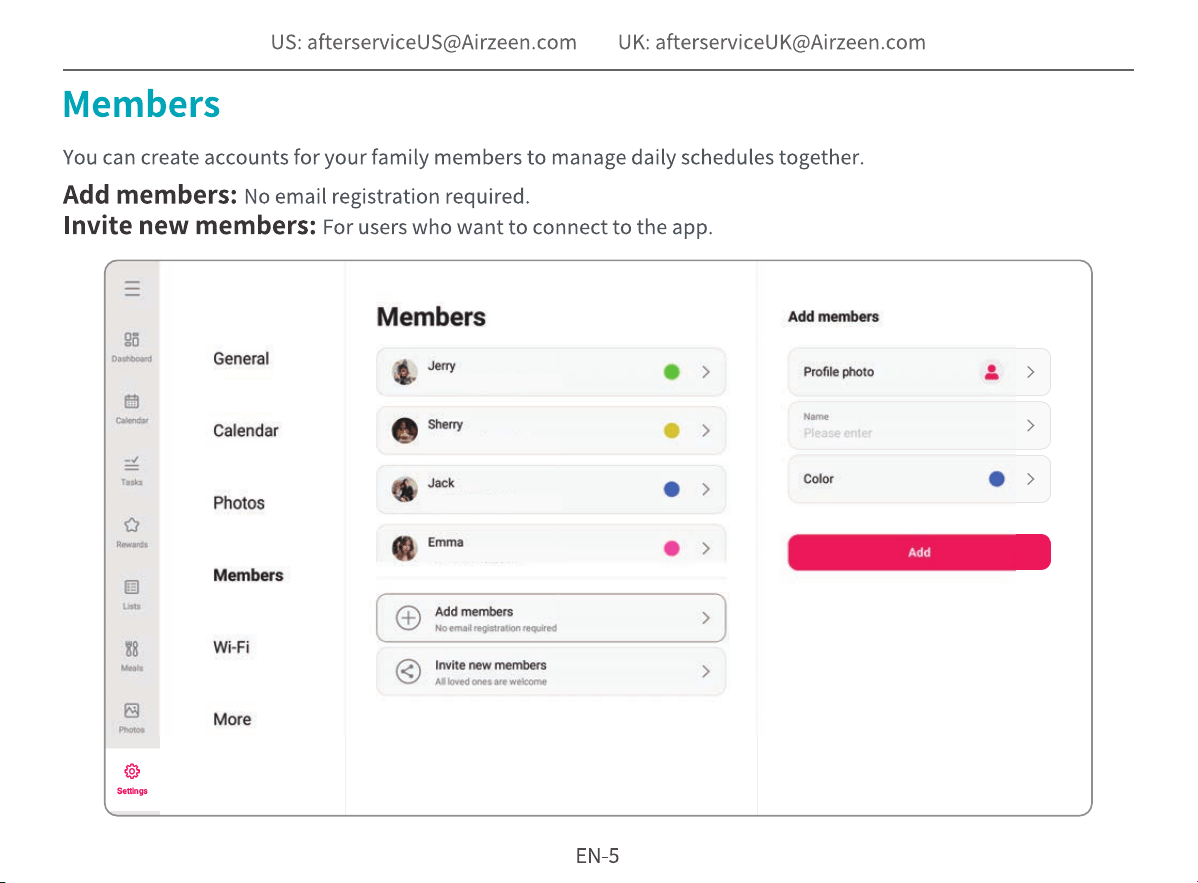Viewport: 1198px width, 883px height.
Task: Open Profile photo chevron
Action: tap(1031, 372)
